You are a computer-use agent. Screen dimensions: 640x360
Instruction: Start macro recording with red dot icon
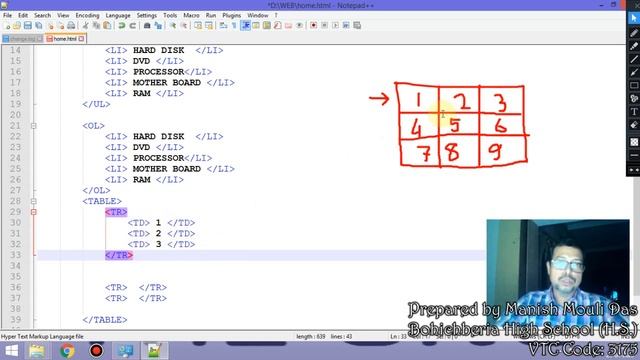click(x=313, y=25)
